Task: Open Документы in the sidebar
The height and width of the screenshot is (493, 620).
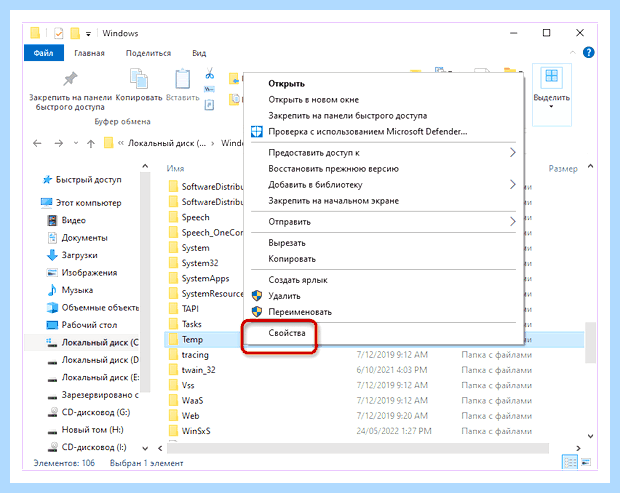Action: click(x=85, y=238)
